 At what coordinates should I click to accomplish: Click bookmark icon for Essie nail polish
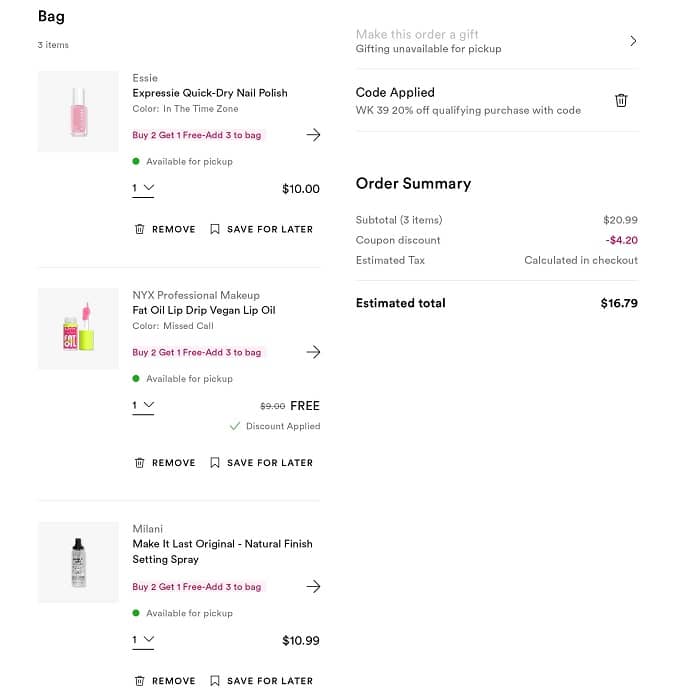[x=215, y=229]
